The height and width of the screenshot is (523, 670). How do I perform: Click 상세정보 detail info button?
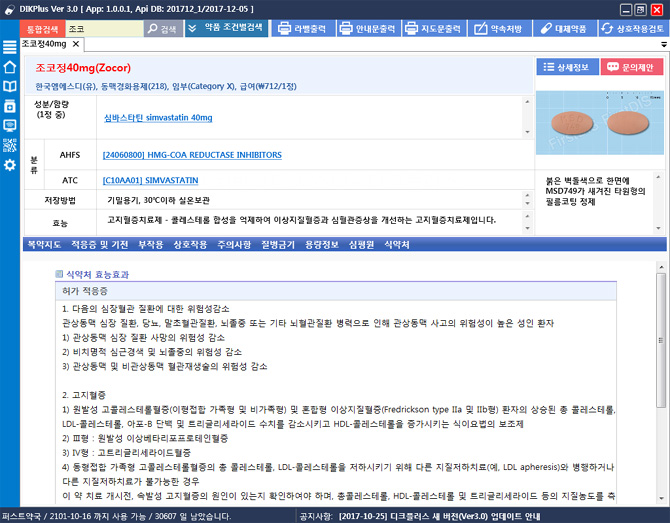[567, 67]
